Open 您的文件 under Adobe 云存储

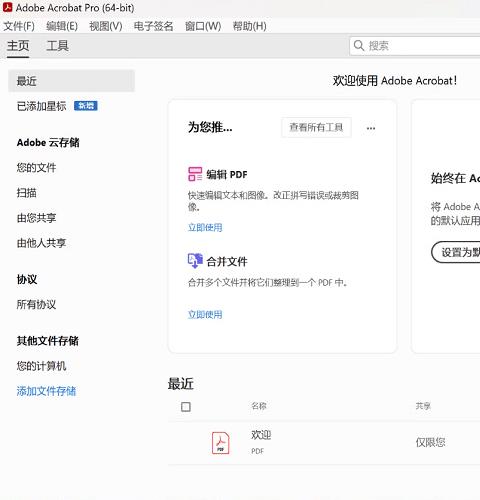pos(37,167)
